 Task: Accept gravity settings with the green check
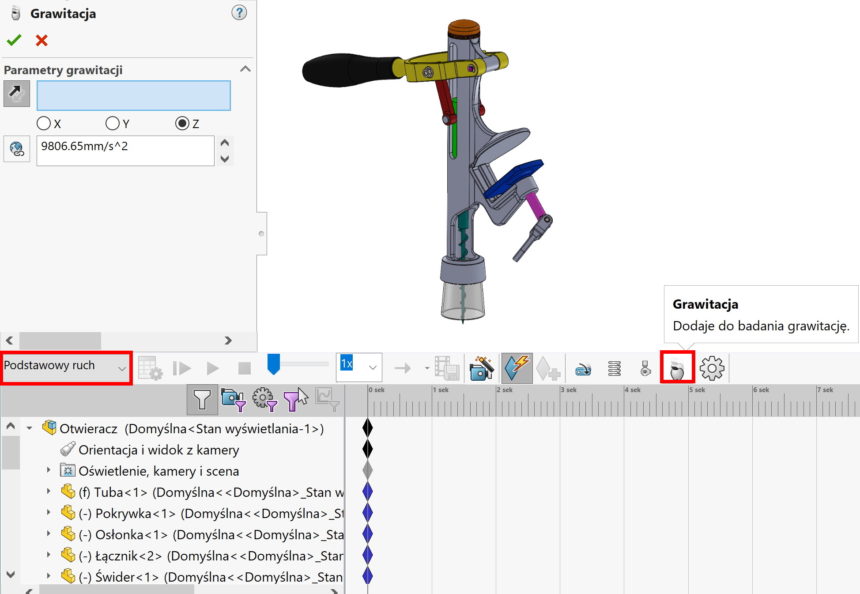(x=13, y=41)
